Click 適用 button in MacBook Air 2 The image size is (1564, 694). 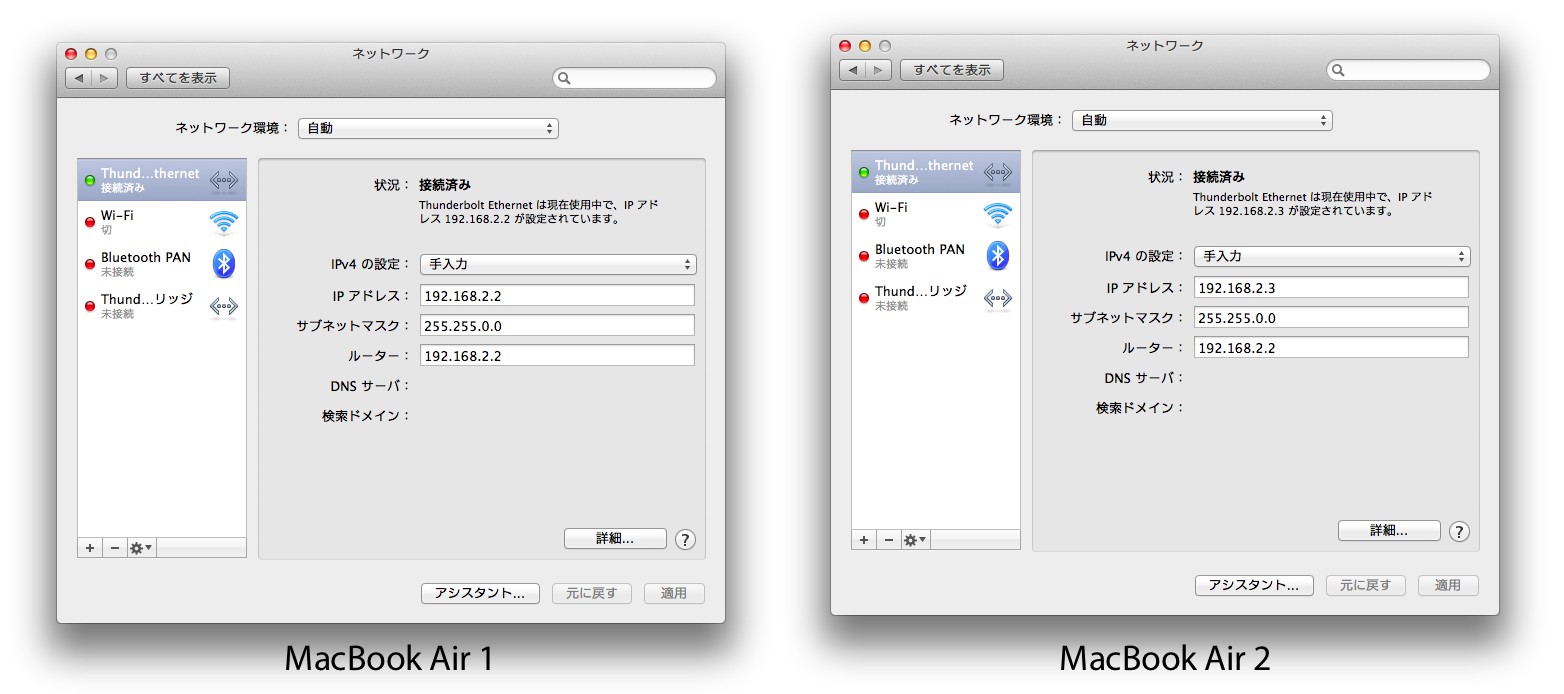coord(1448,585)
